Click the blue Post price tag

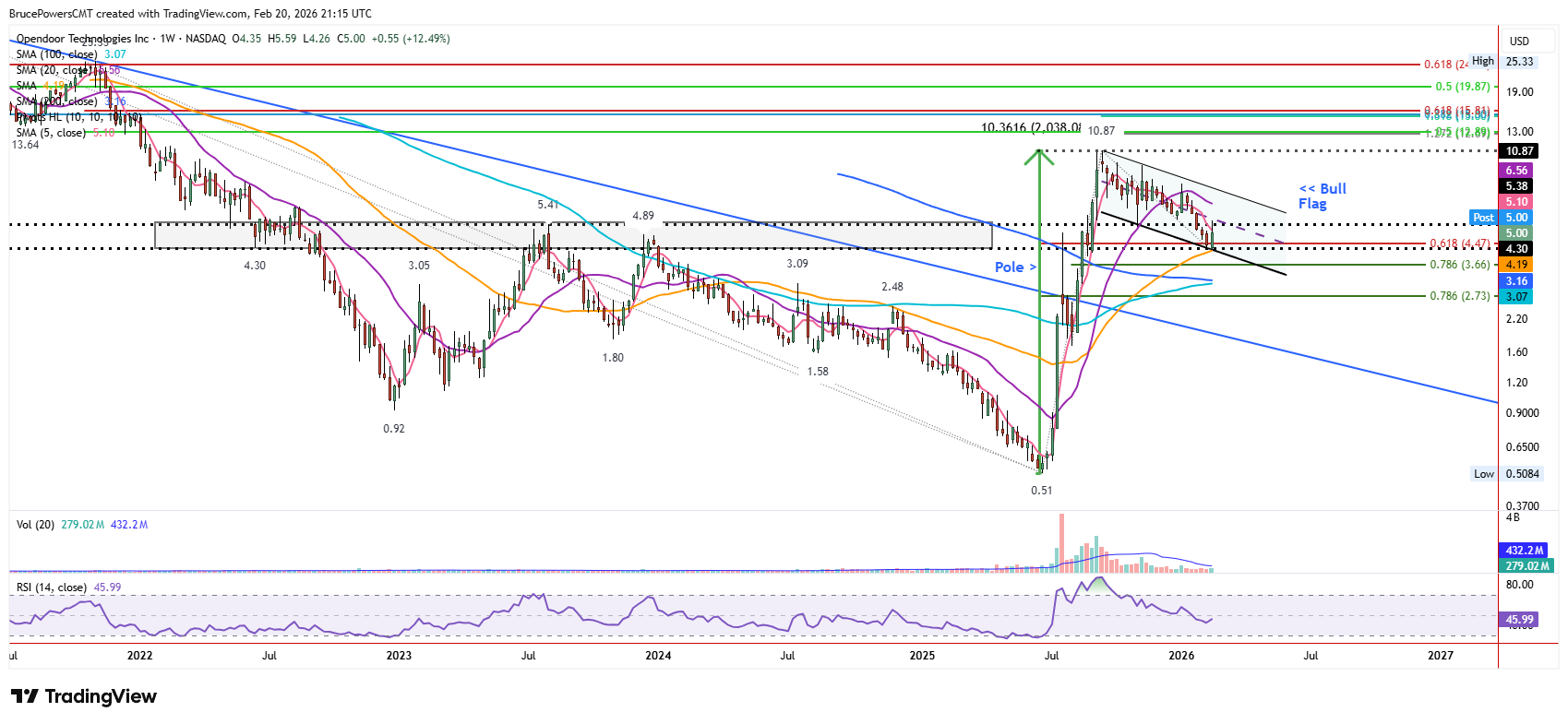click(x=1483, y=218)
